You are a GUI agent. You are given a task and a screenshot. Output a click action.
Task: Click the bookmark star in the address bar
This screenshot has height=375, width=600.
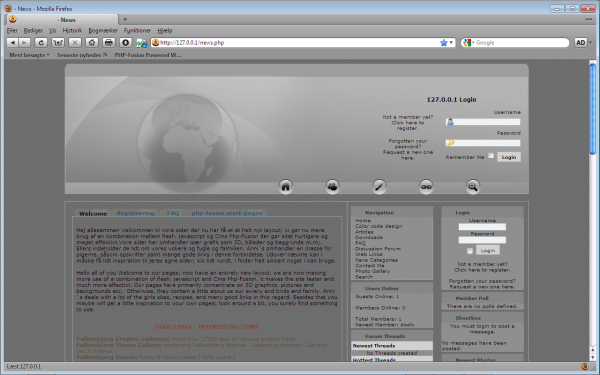443,43
